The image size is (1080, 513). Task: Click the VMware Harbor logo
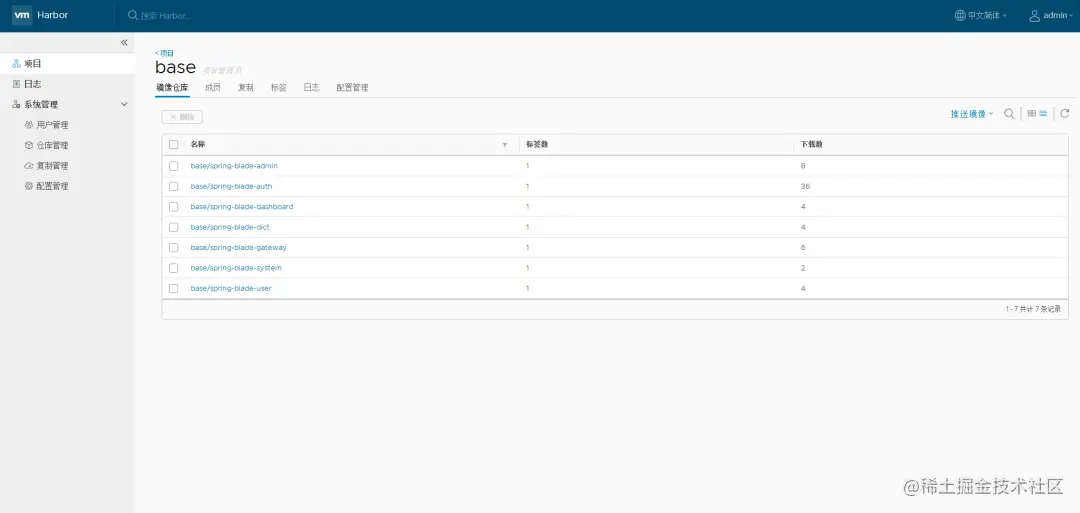(x=22, y=15)
